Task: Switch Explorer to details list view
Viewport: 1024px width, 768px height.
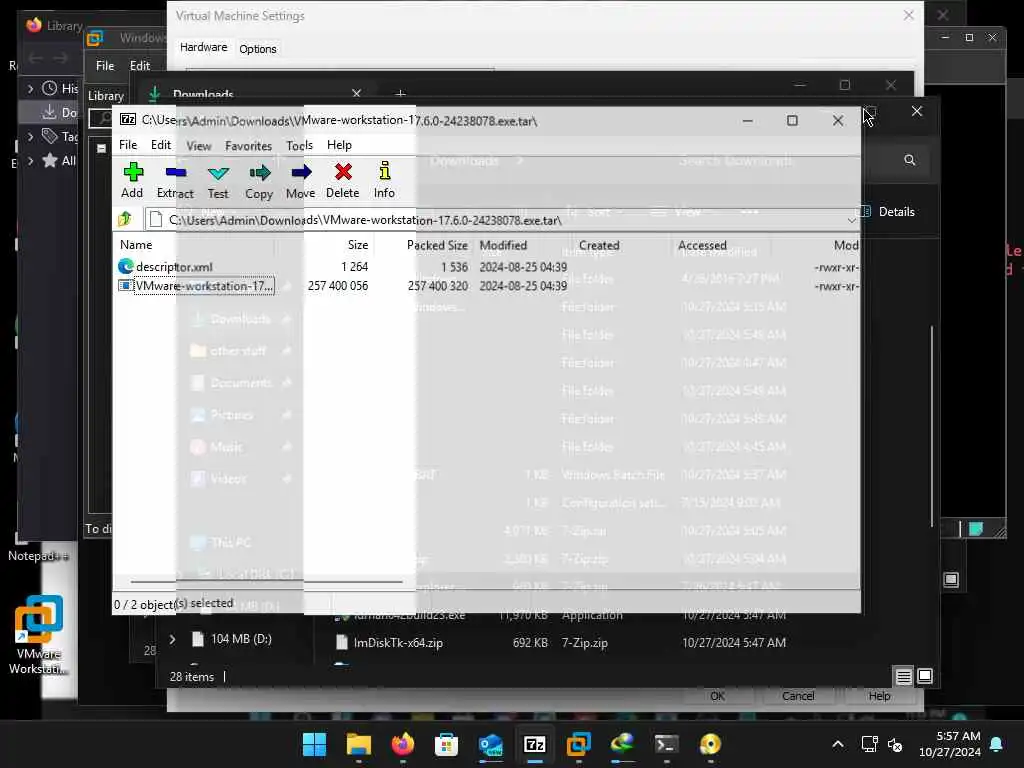Action: pos(903,677)
